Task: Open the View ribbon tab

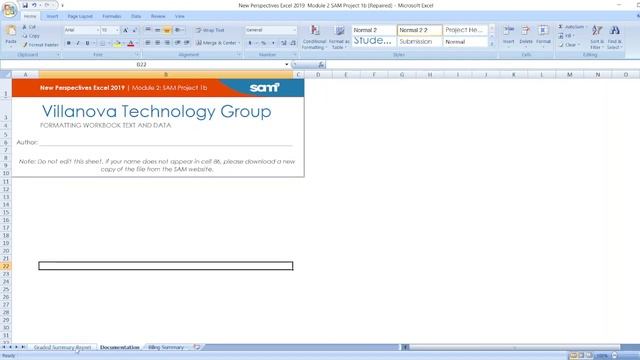Action: (x=180, y=16)
